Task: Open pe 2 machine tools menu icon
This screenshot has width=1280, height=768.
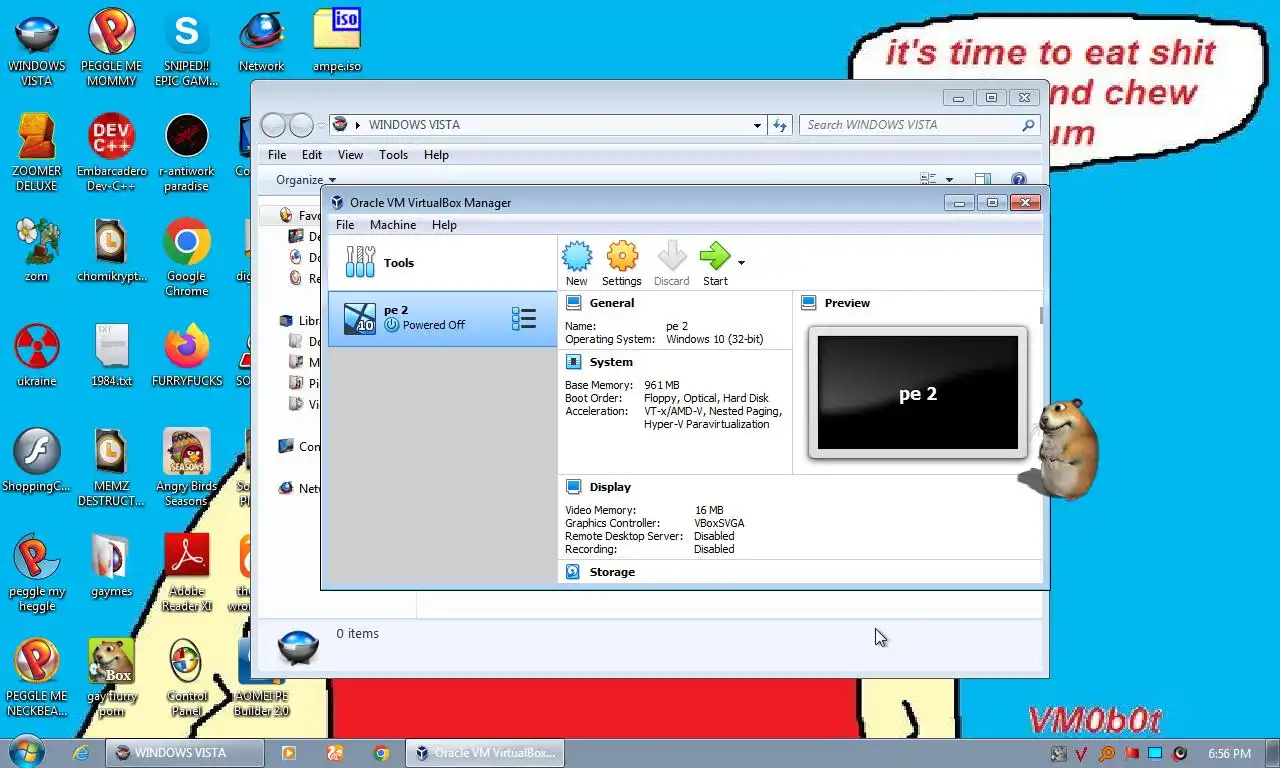Action: [x=524, y=319]
